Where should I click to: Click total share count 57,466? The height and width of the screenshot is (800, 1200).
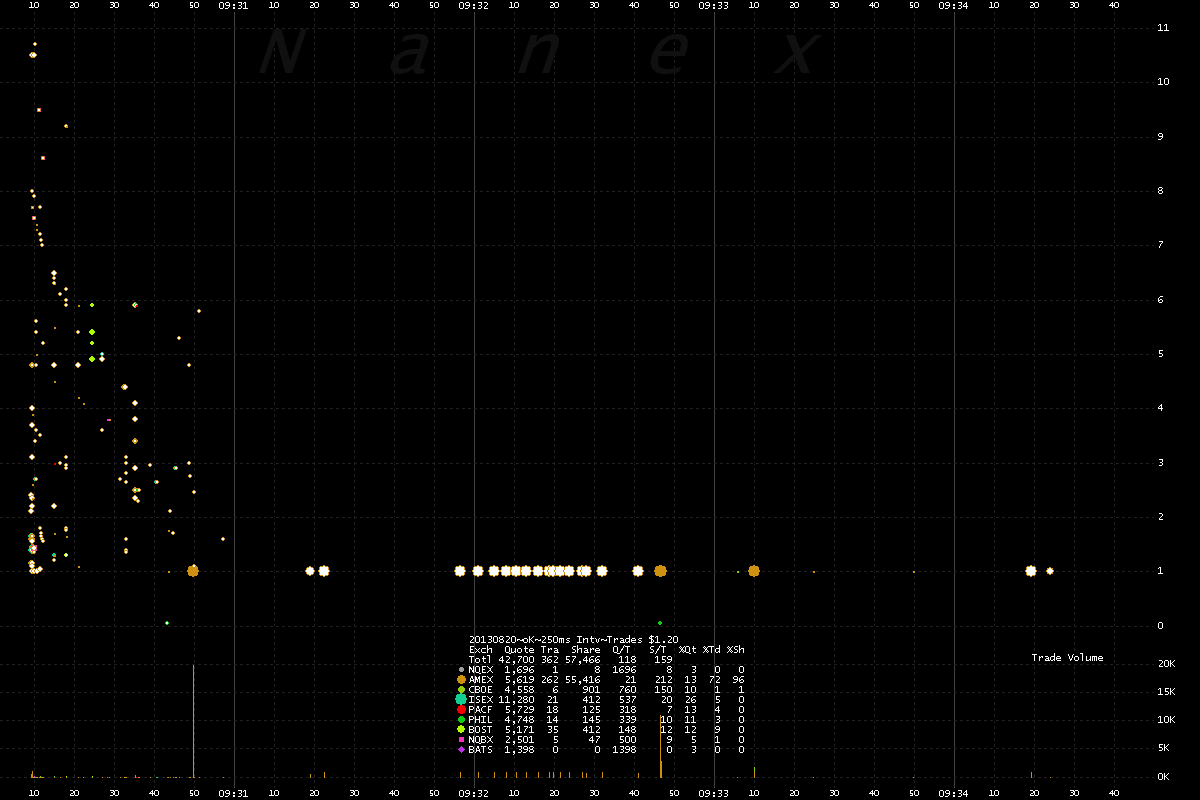[x=582, y=659]
